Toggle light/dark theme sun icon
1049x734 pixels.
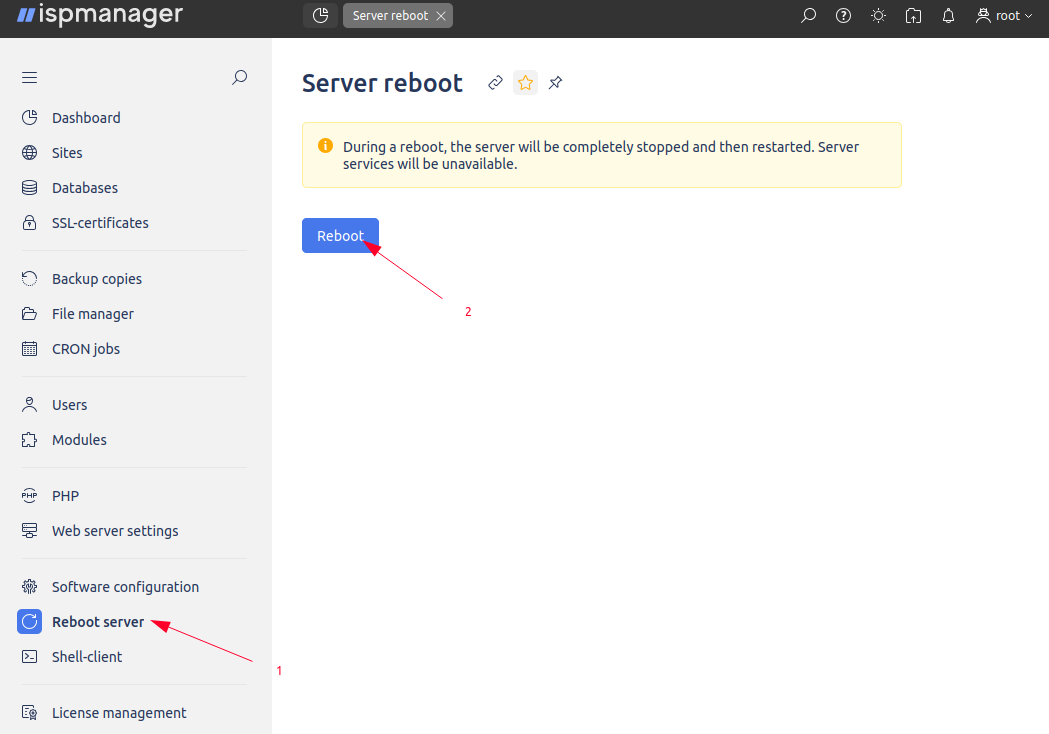point(878,16)
